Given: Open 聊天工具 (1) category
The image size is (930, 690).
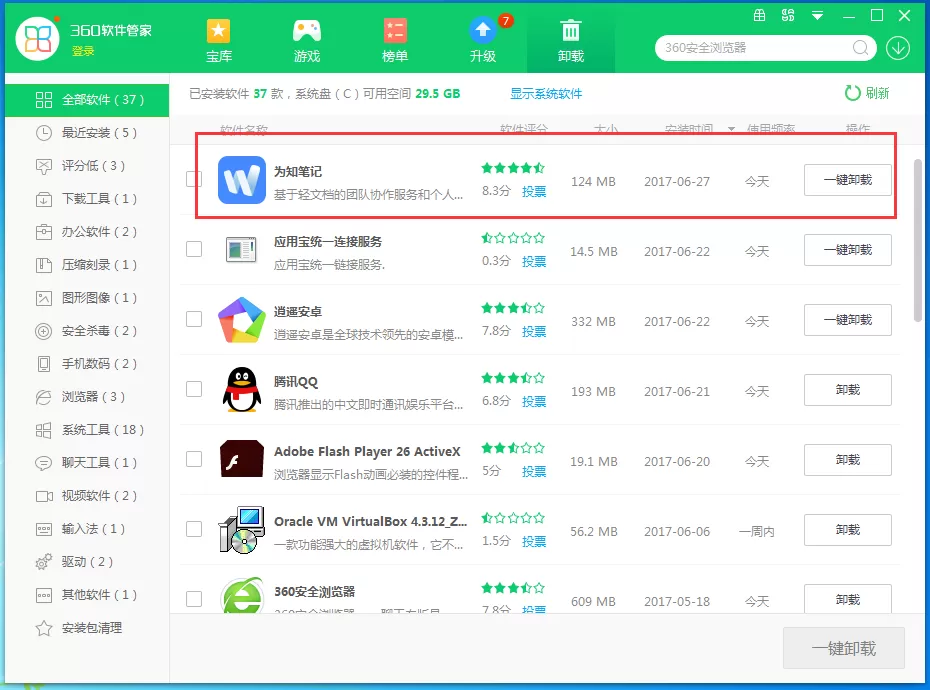Looking at the screenshot, I should 87,463.
